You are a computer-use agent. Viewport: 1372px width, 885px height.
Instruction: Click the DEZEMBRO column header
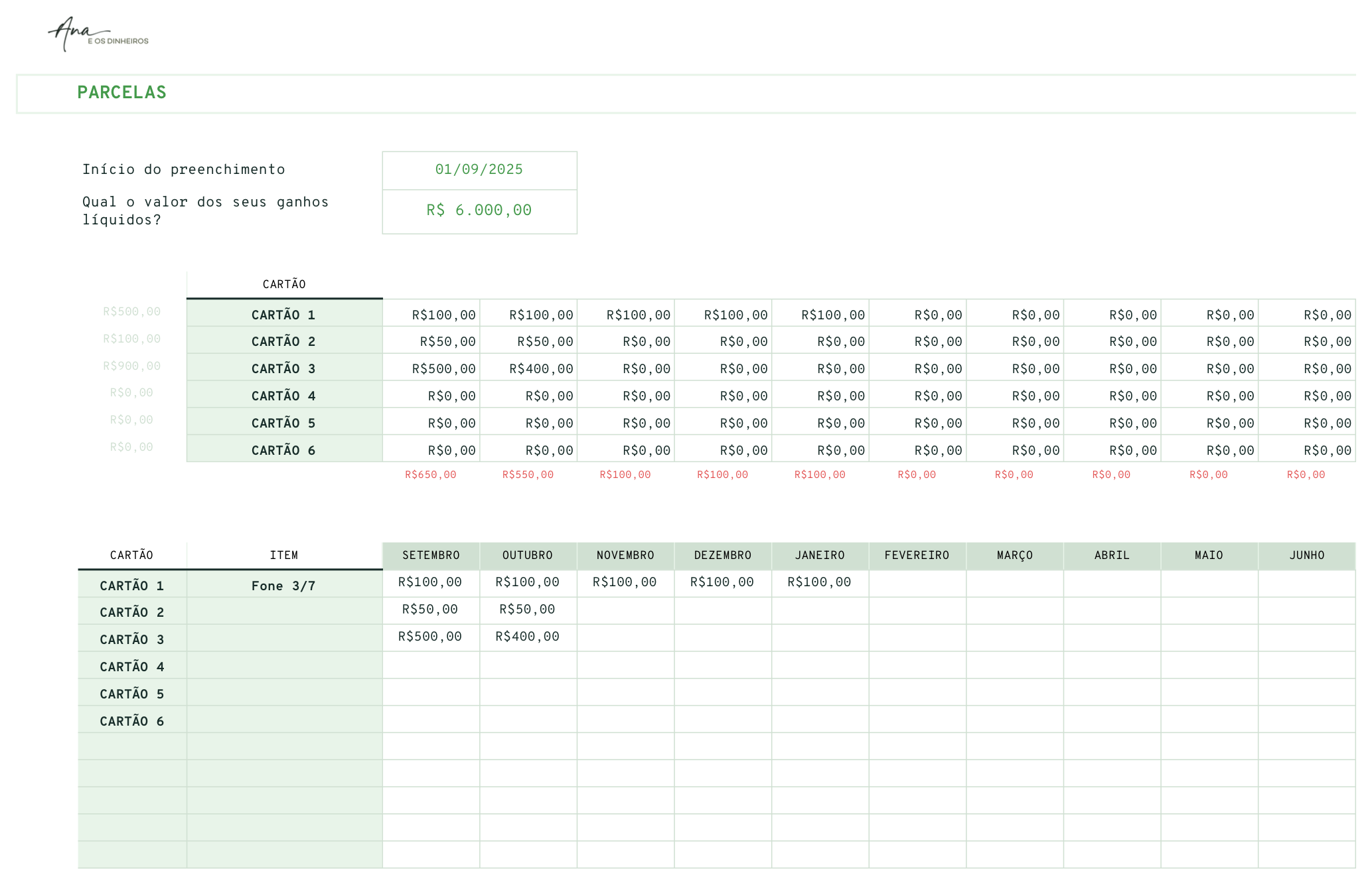(x=723, y=556)
